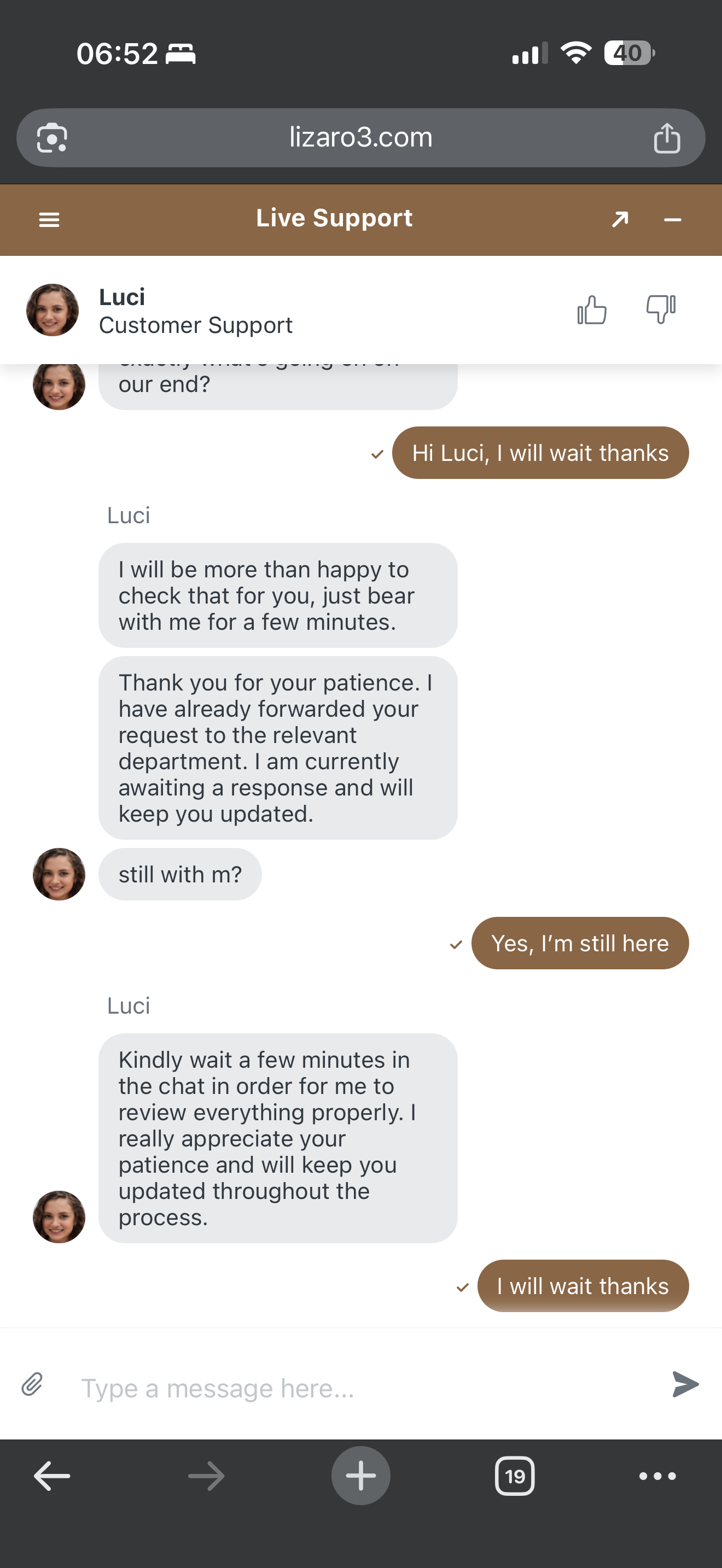Tap the "still with m?" message bubble
Screen dimensions: 722x1568
click(180, 874)
